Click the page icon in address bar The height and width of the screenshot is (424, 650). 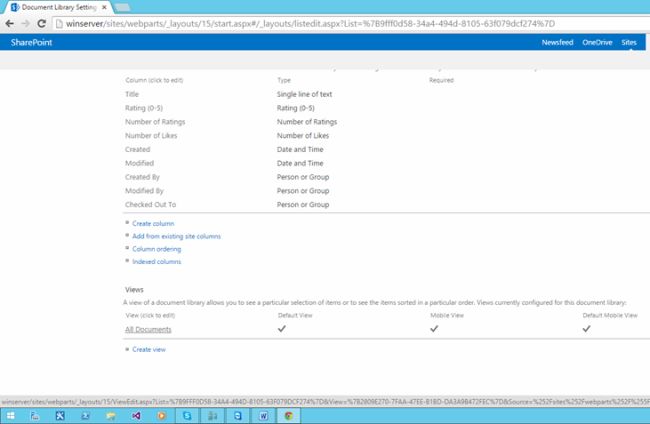(59, 24)
